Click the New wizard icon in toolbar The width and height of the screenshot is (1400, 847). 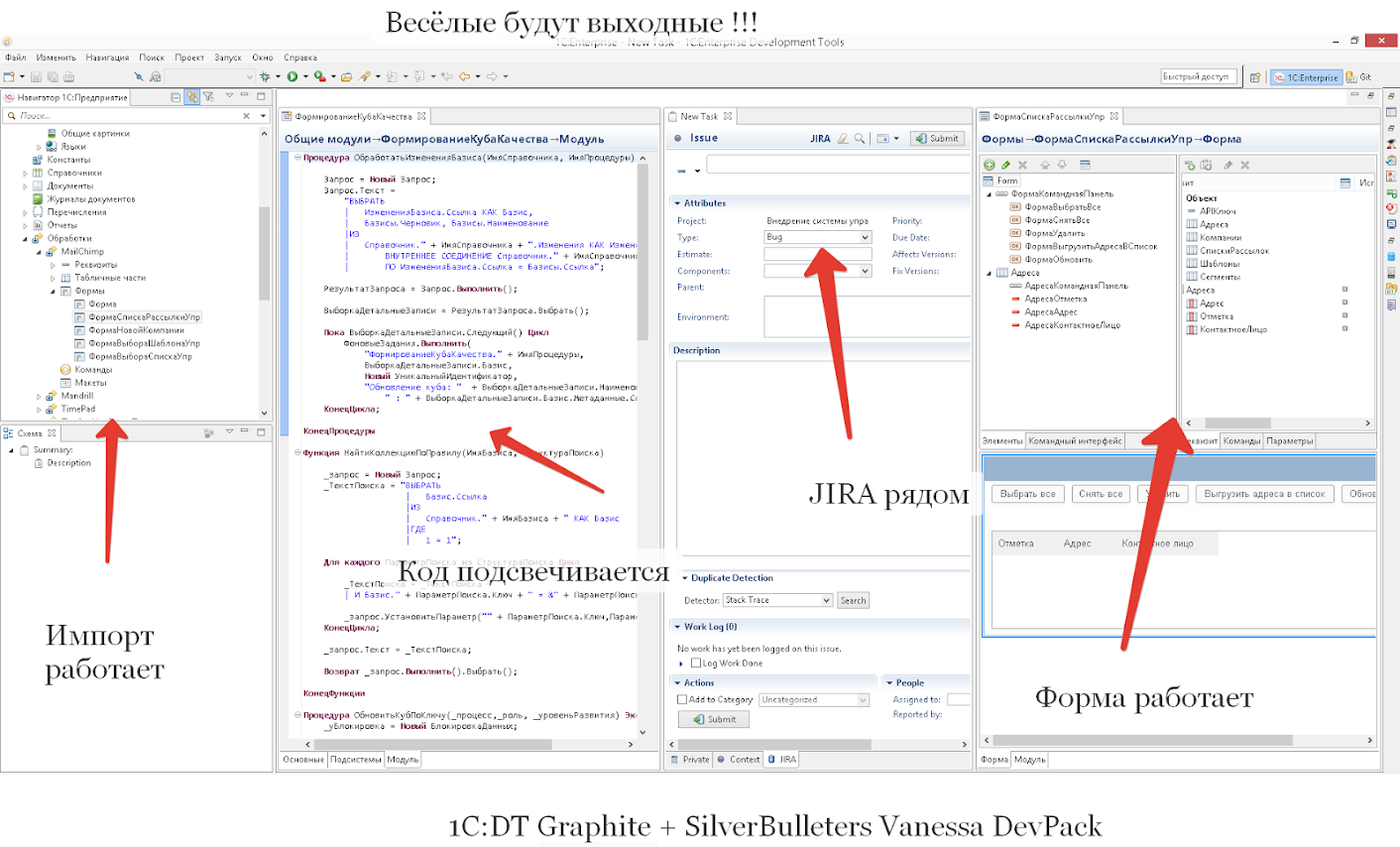click(x=9, y=76)
